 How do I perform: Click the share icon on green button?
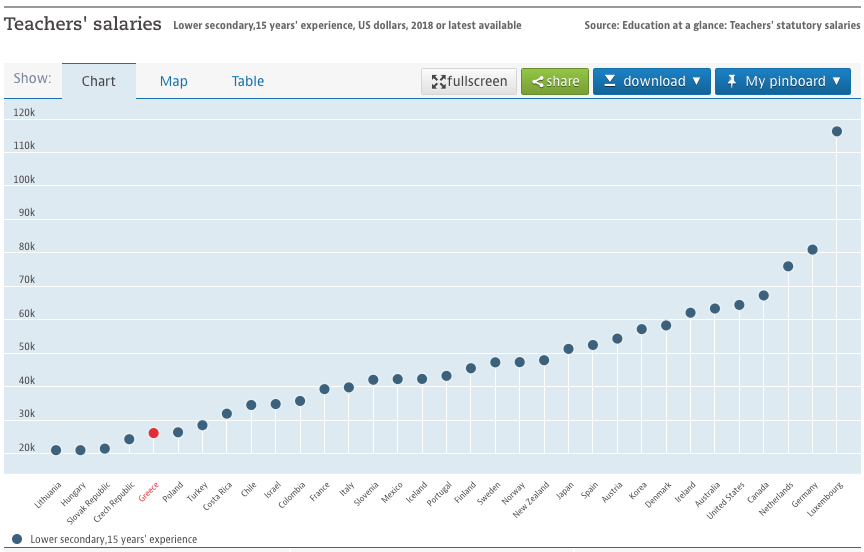pos(538,82)
